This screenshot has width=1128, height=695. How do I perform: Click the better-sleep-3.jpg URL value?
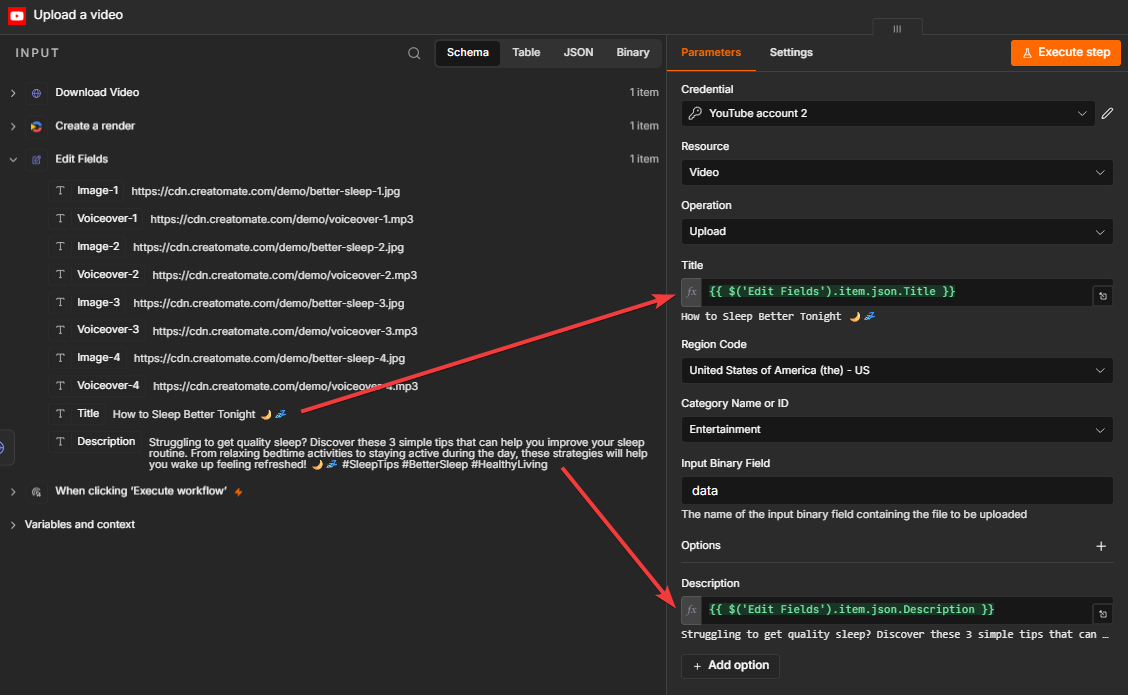pos(268,304)
